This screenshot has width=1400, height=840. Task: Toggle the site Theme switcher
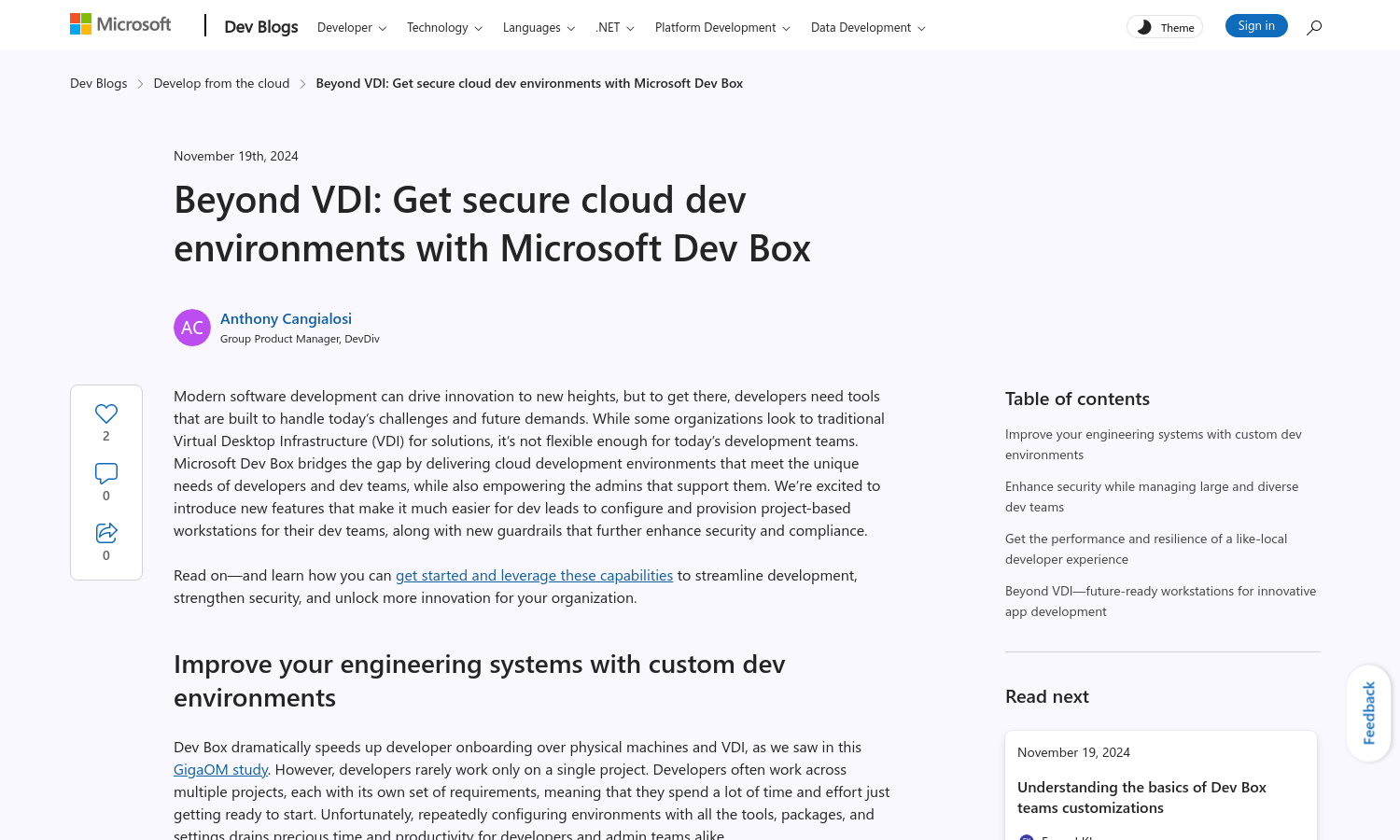pos(1164,26)
